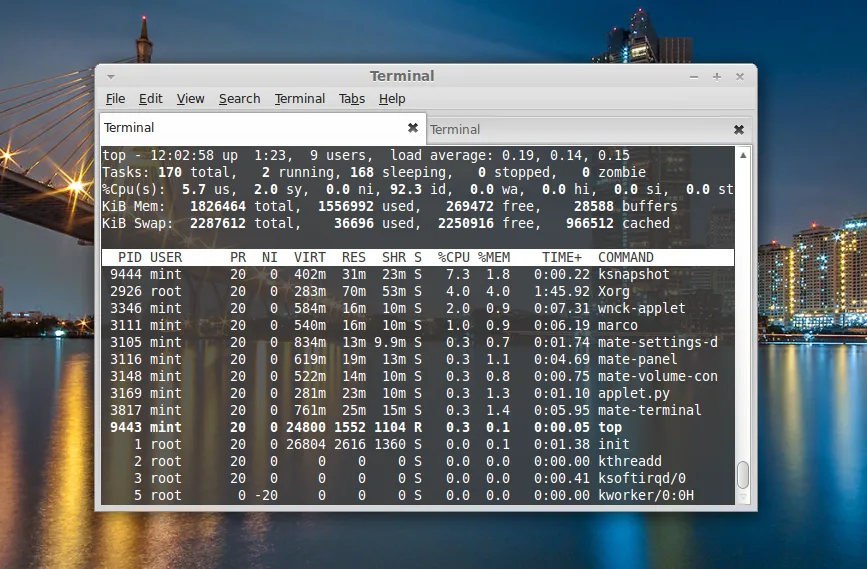Click PID 9444 in process list
This screenshot has width=867, height=569.
[126, 274]
